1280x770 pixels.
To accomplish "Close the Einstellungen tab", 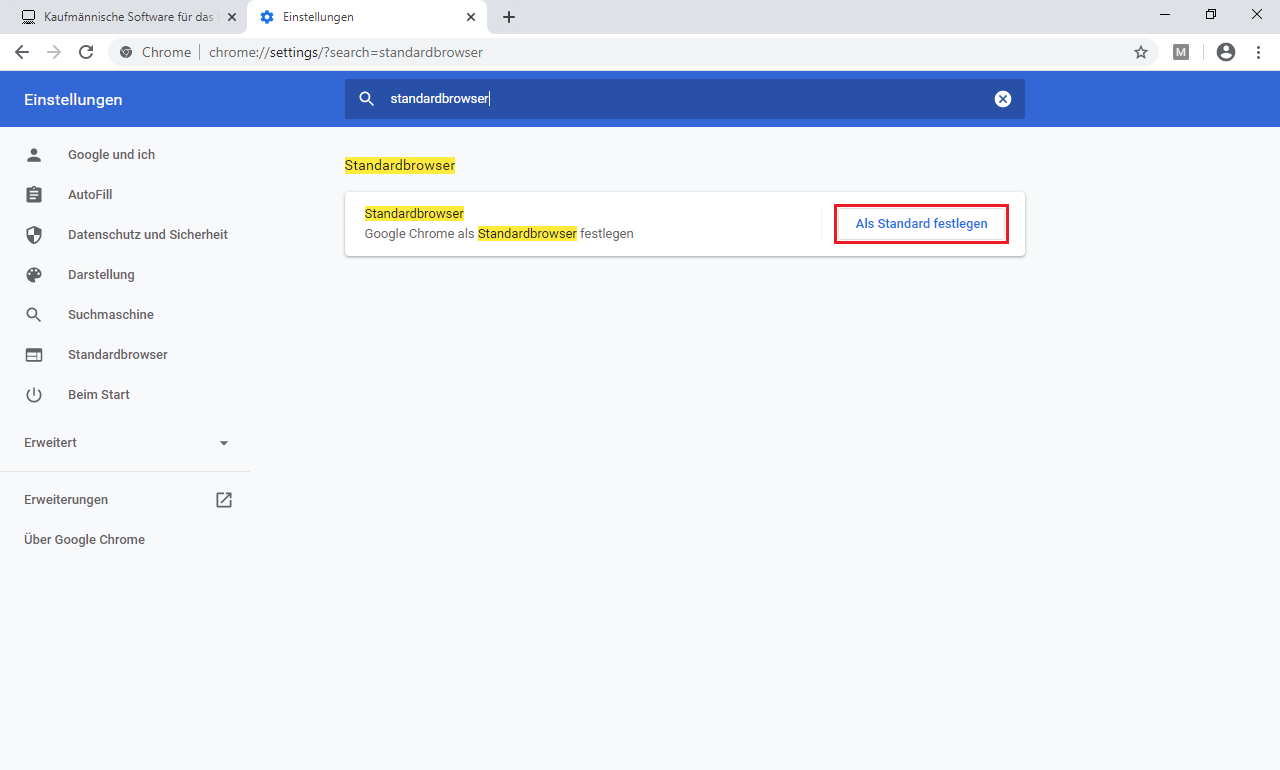I will pyautogui.click(x=471, y=17).
